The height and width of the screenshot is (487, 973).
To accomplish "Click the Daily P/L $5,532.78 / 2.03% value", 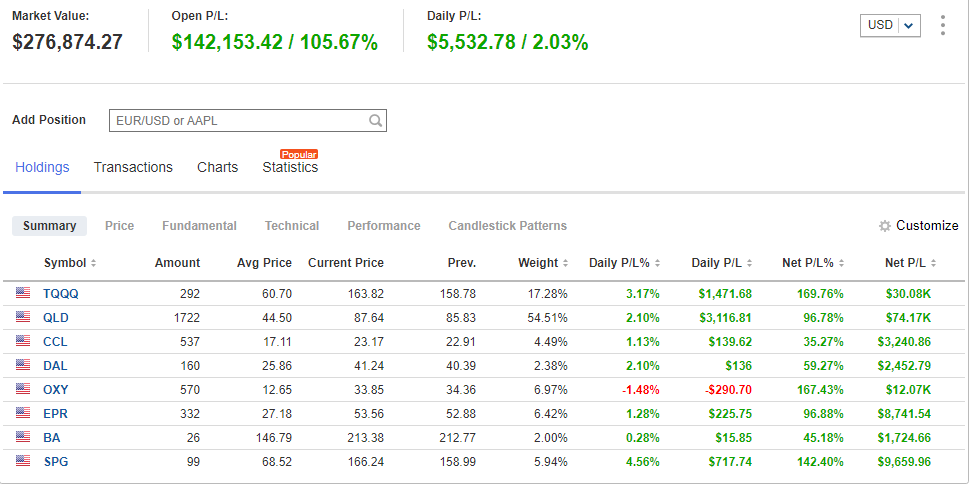I will [508, 42].
